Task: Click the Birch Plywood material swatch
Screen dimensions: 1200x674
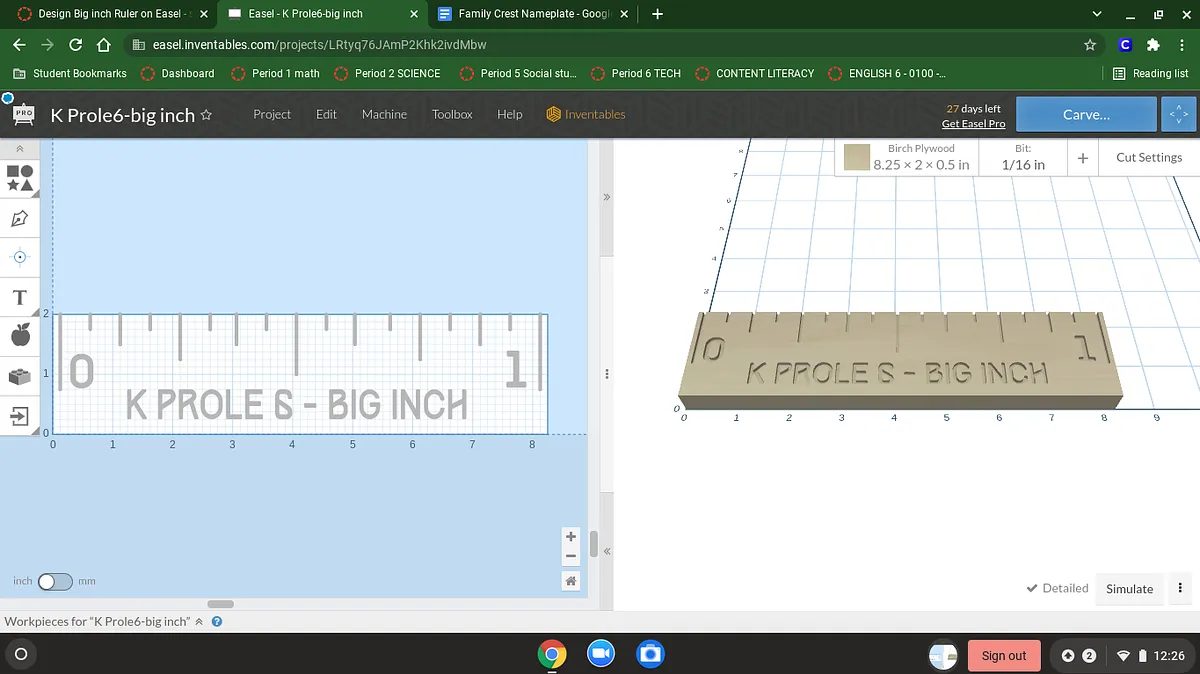Action: 856,157
